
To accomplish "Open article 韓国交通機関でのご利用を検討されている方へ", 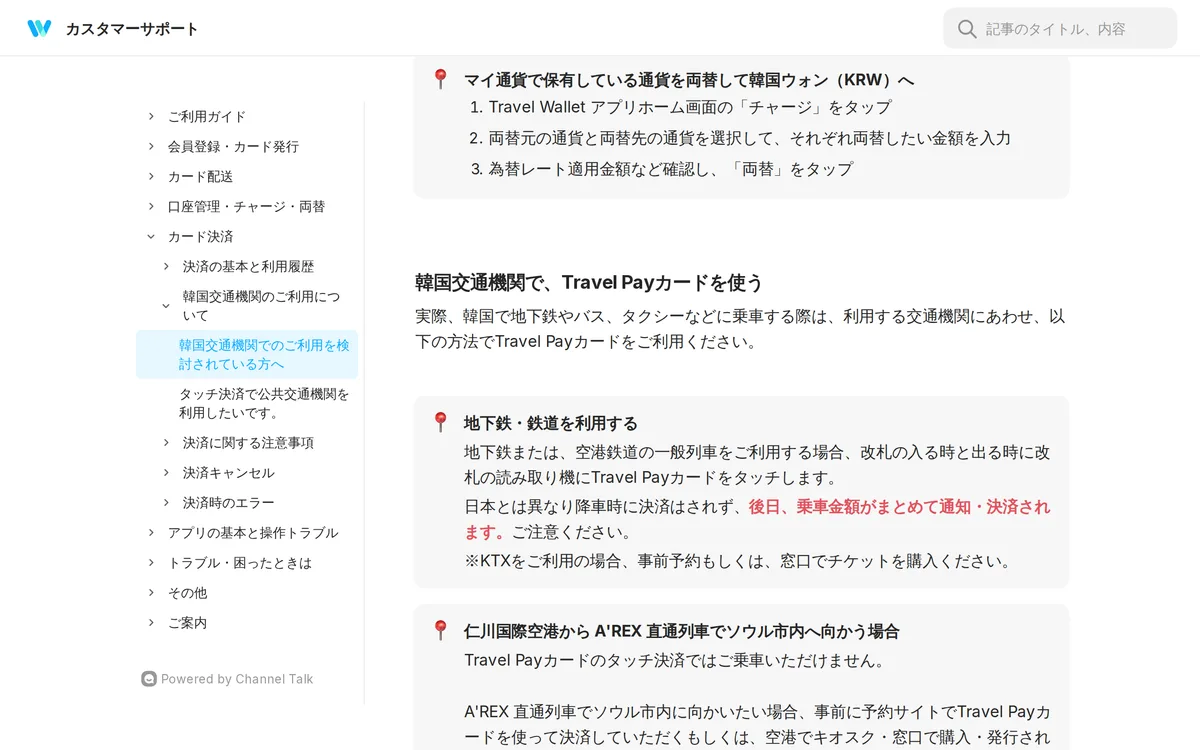I will pos(247,354).
